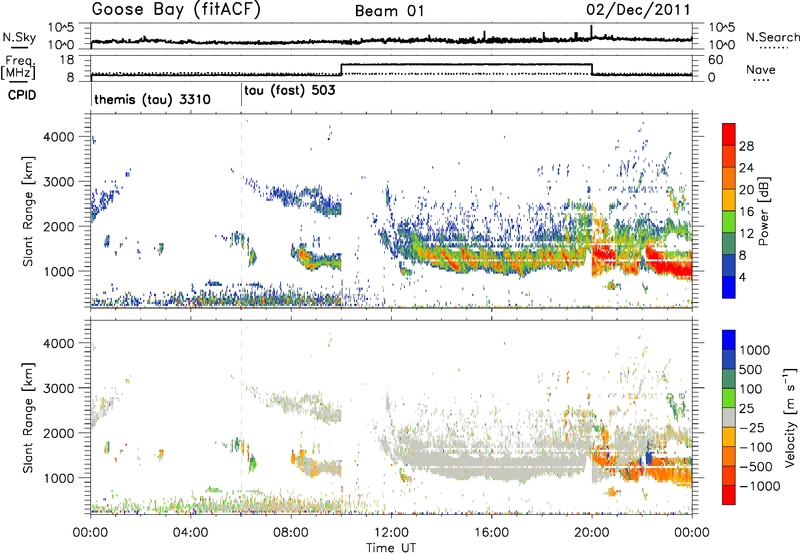The width and height of the screenshot is (800, 554).
Task: Click the grey band of the velocity colorbar
Action: click(x=729, y=418)
